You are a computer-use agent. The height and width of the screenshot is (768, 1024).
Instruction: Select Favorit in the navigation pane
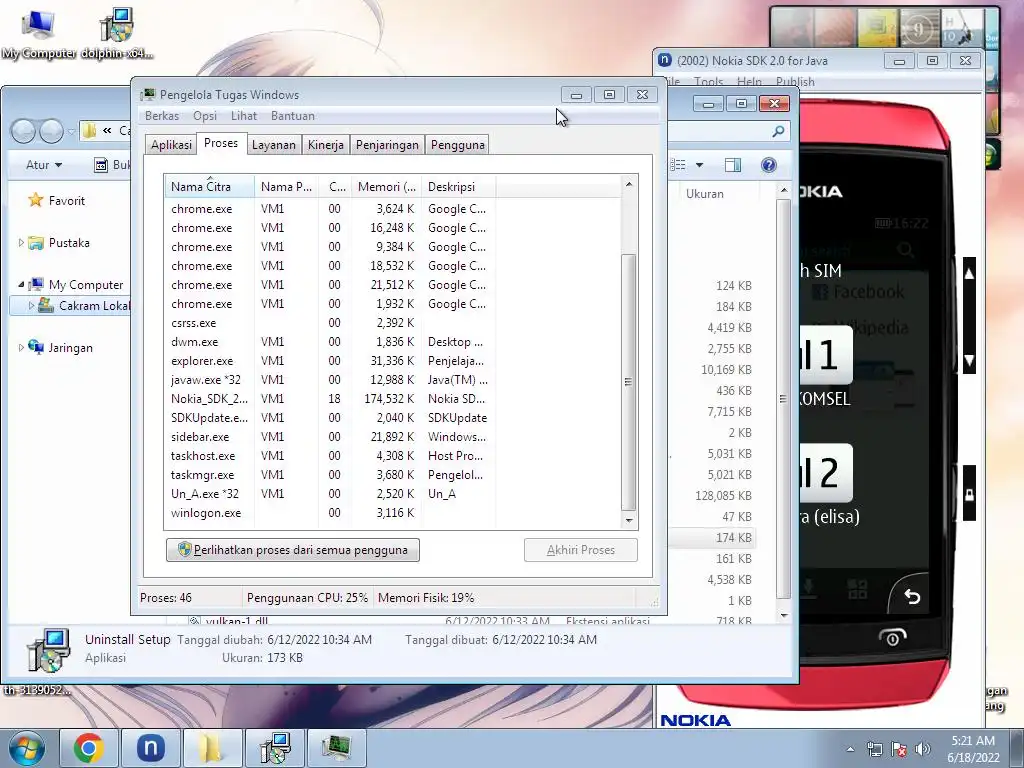67,200
